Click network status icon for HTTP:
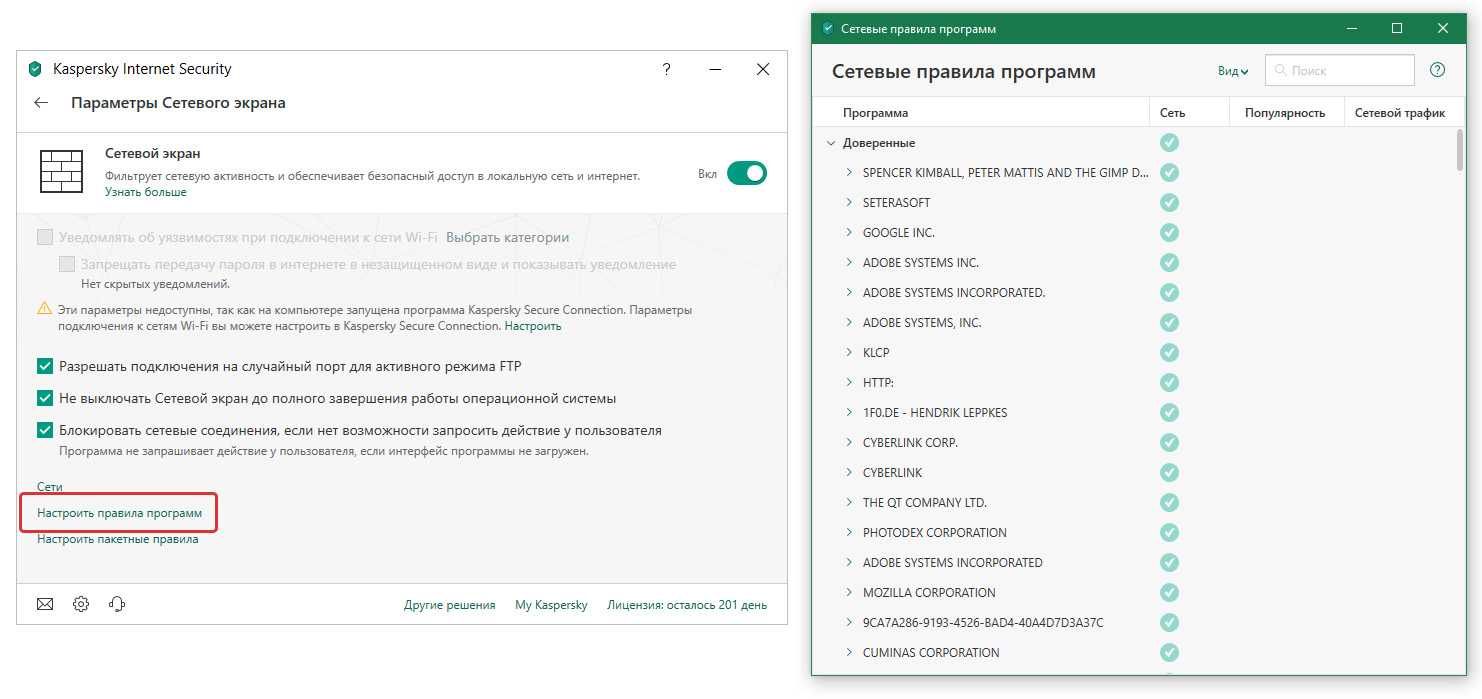The width and height of the screenshot is (1482, 699). pyautogui.click(x=1169, y=382)
